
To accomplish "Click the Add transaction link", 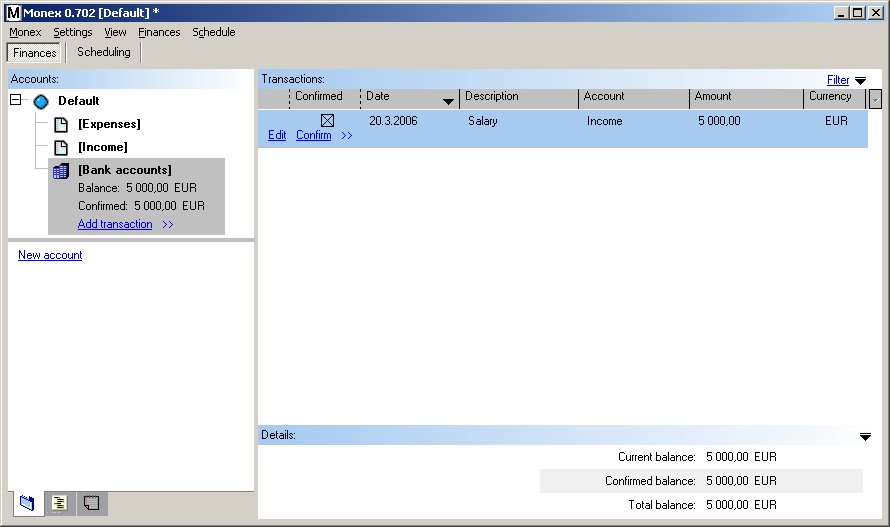I will [115, 224].
